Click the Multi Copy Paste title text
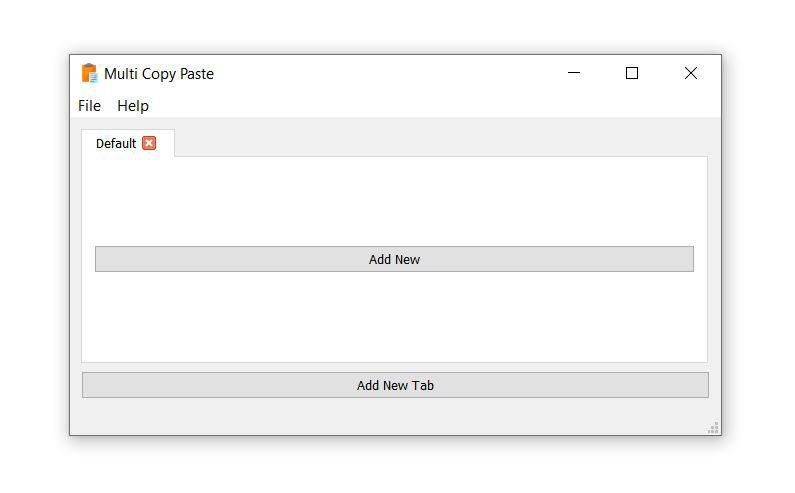This screenshot has width=795, height=493. click(159, 74)
